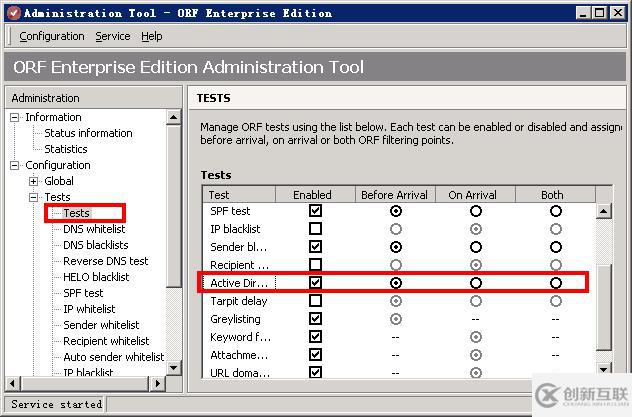Select On Arrival for Sender blacklist test

point(476,247)
